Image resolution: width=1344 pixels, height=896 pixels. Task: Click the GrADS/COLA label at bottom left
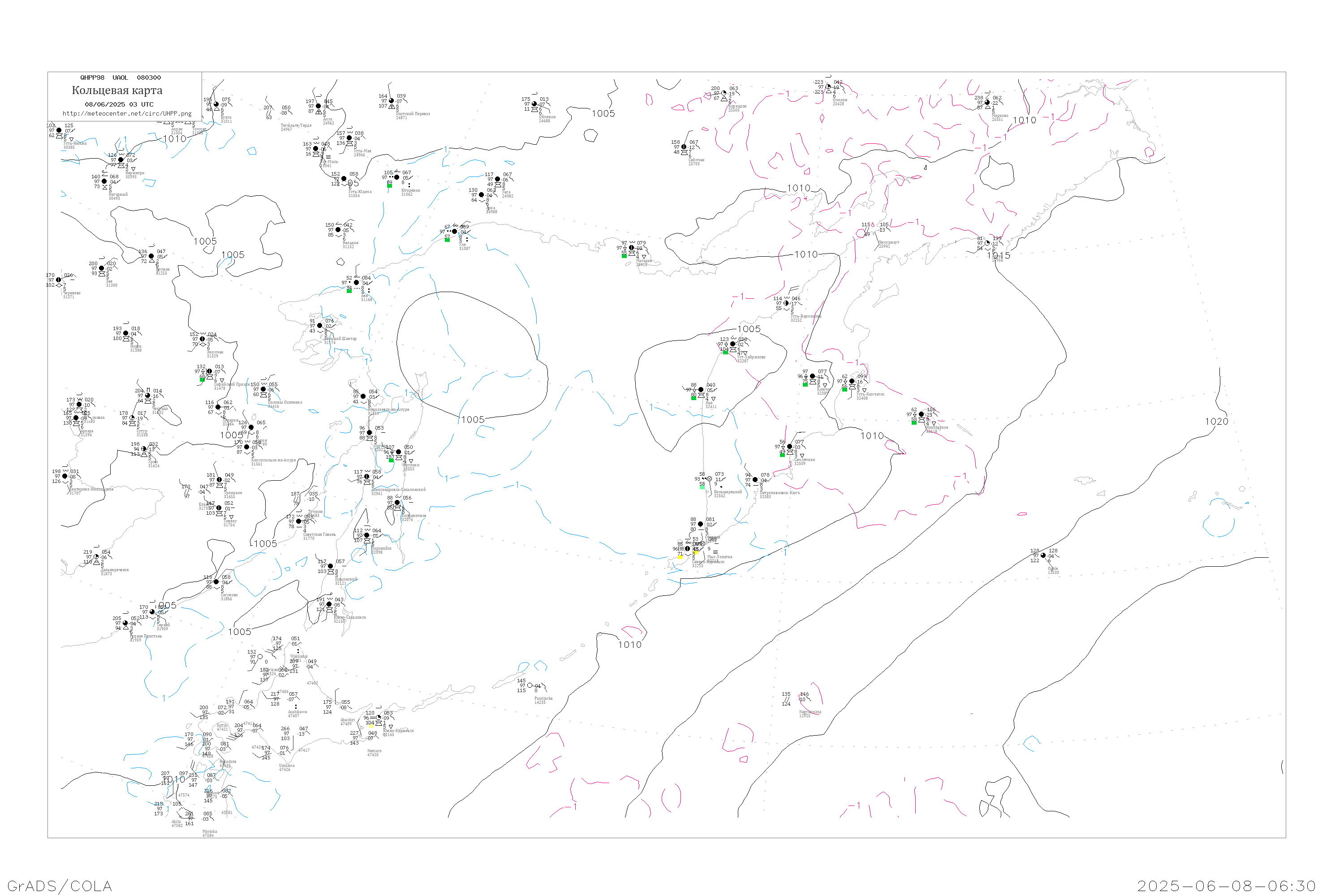pyautogui.click(x=60, y=886)
